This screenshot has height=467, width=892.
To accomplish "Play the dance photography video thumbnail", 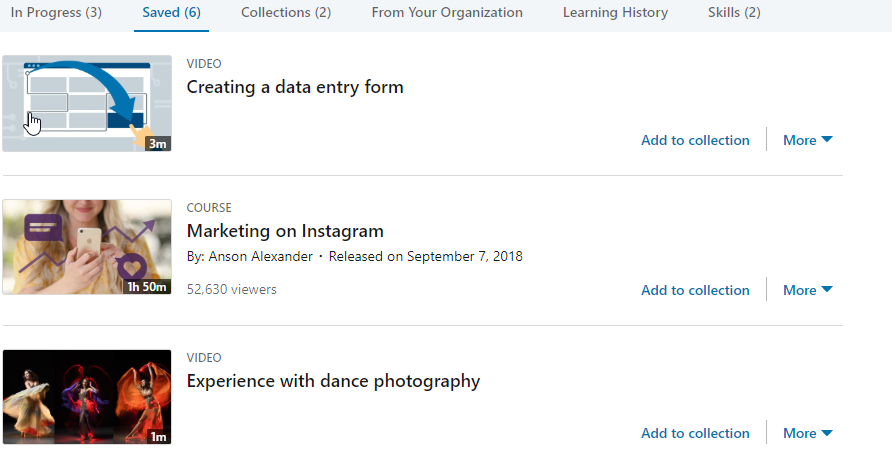I will coord(87,396).
